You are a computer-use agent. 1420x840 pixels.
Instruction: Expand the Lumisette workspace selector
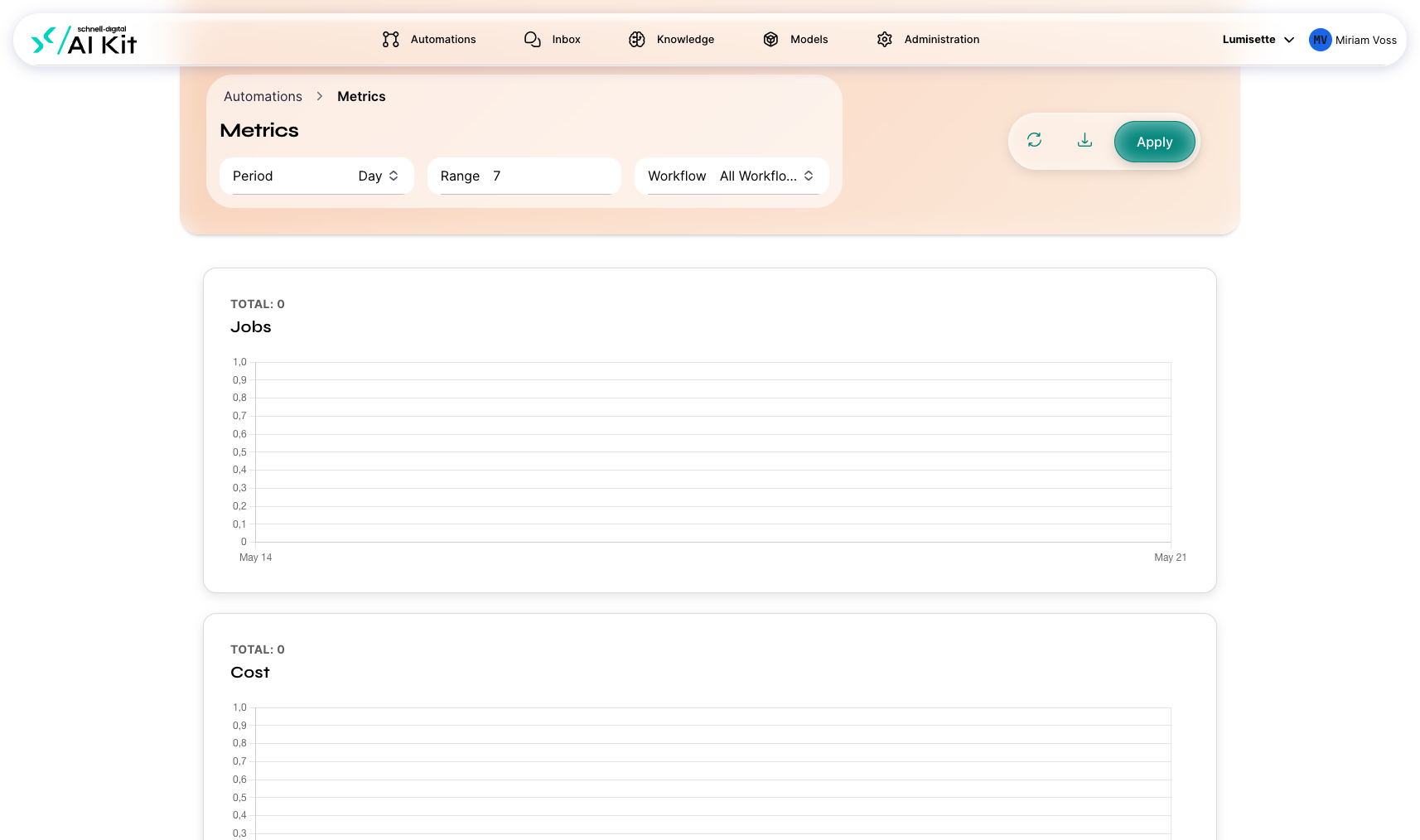click(1258, 40)
